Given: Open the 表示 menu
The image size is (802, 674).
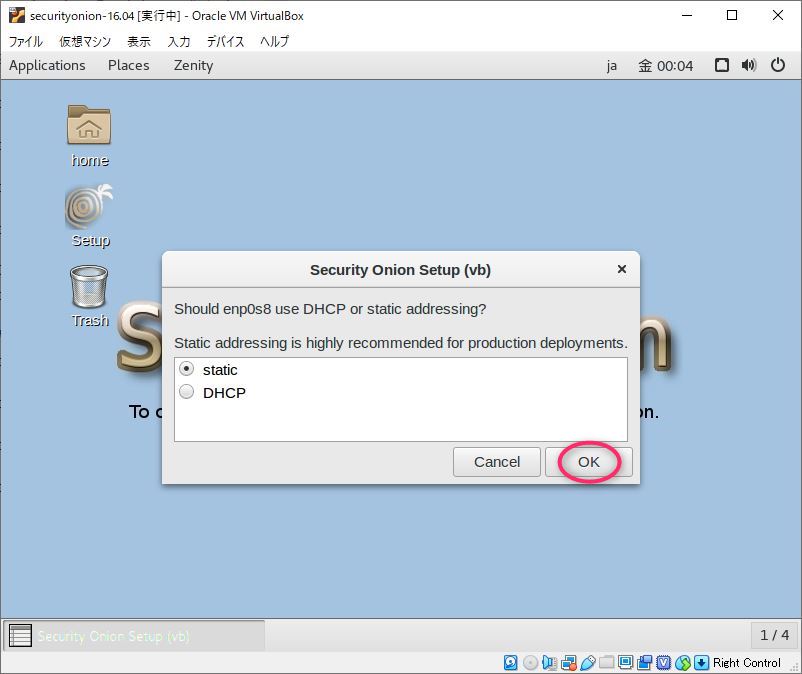Looking at the screenshot, I should 139,41.
